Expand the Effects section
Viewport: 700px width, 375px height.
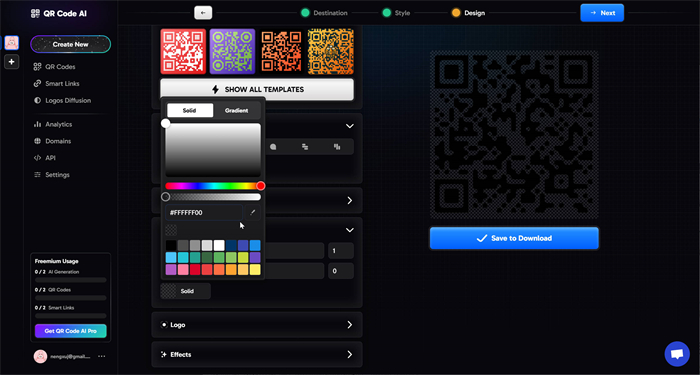257,354
